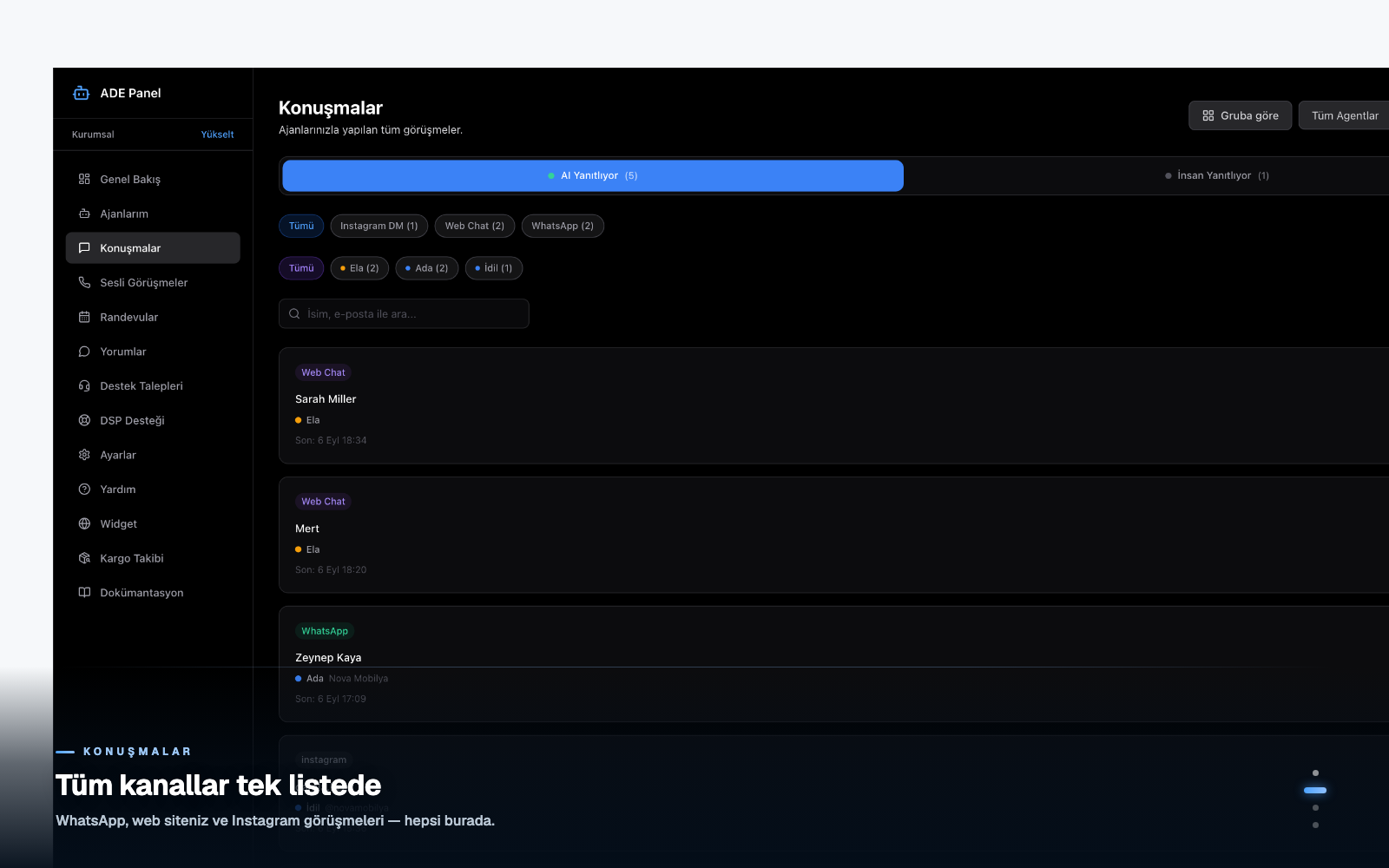1389x868 pixels.
Task: Open Ayarlar gear icon
Action: coord(84,455)
